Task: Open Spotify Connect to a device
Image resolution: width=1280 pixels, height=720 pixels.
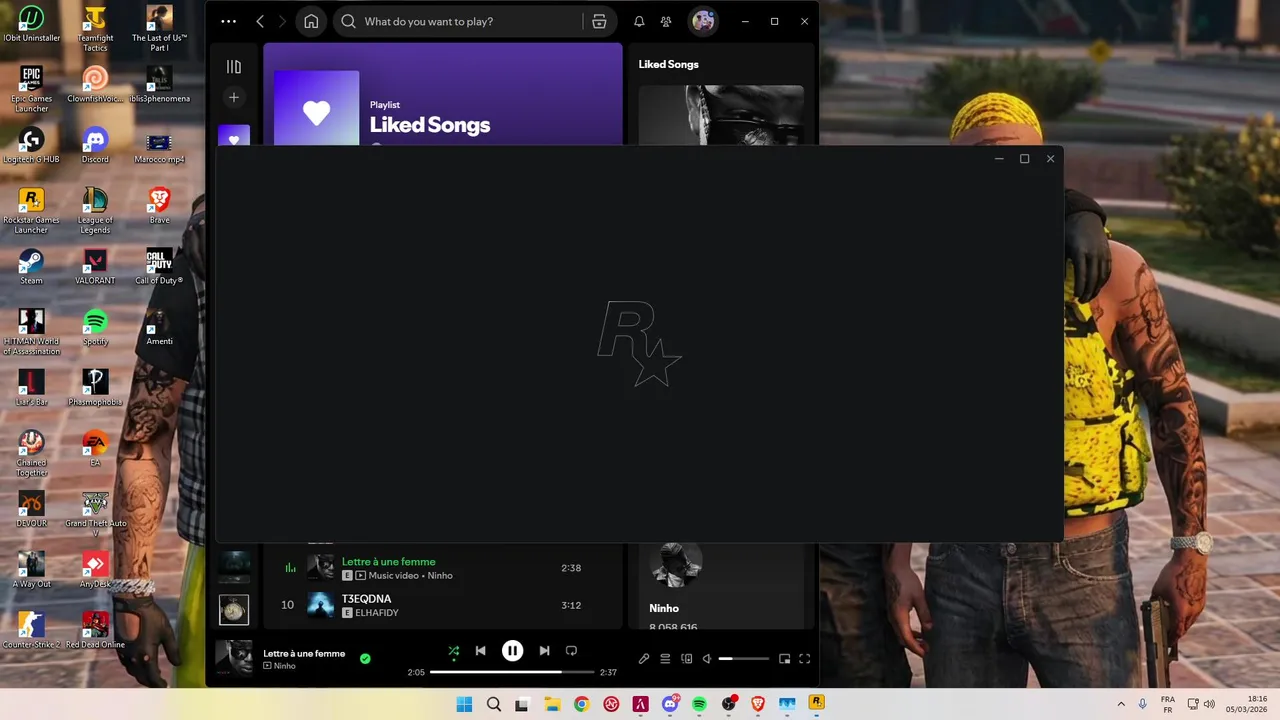Action: [686, 659]
